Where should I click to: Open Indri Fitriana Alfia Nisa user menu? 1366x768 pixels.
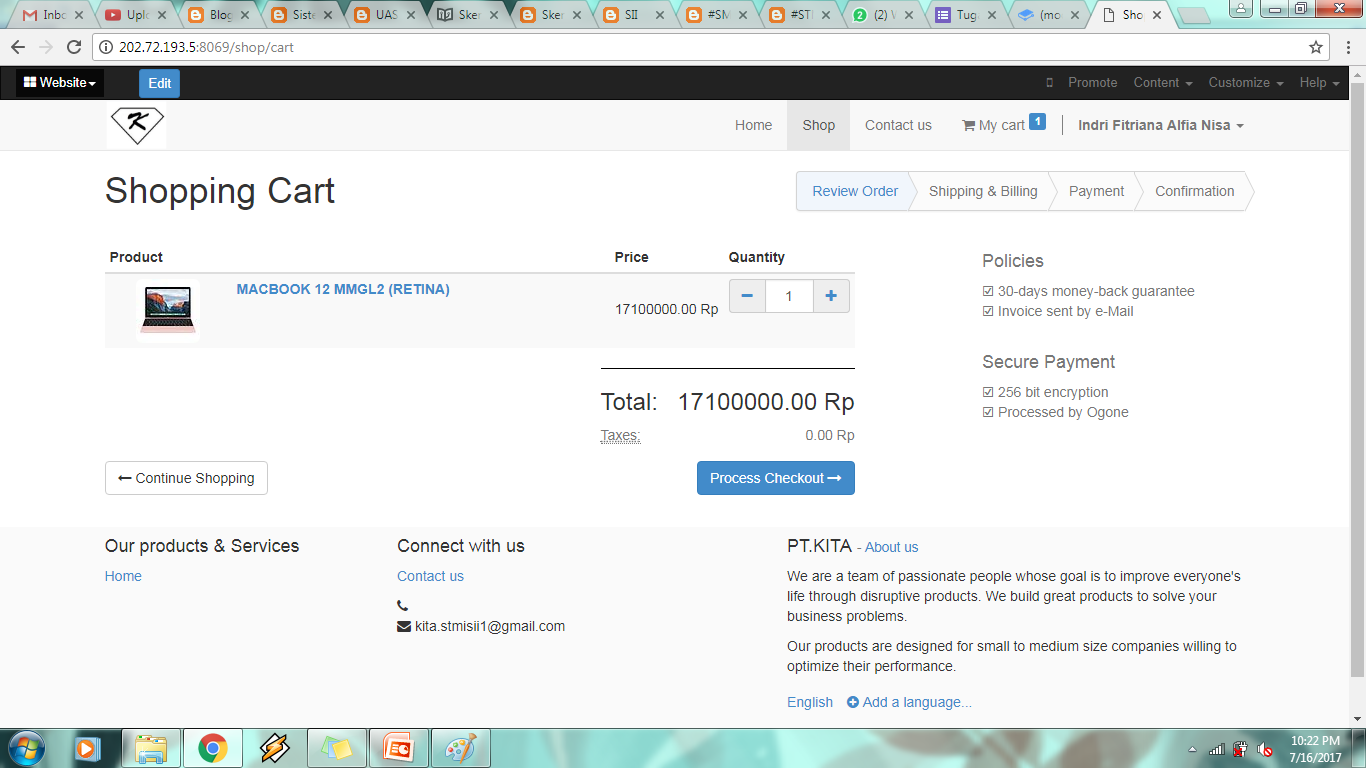point(1160,126)
